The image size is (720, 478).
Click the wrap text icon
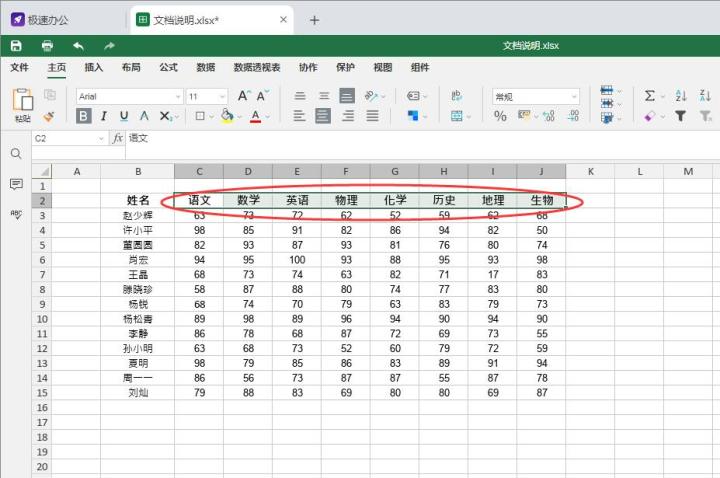(x=456, y=95)
